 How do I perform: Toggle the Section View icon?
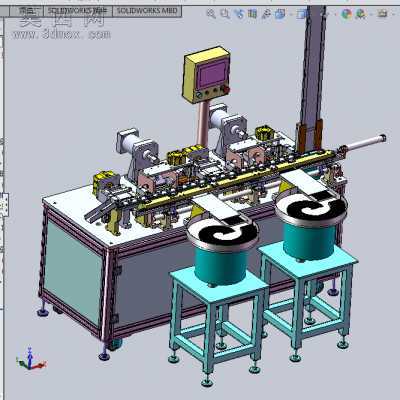pyautogui.click(x=252, y=14)
